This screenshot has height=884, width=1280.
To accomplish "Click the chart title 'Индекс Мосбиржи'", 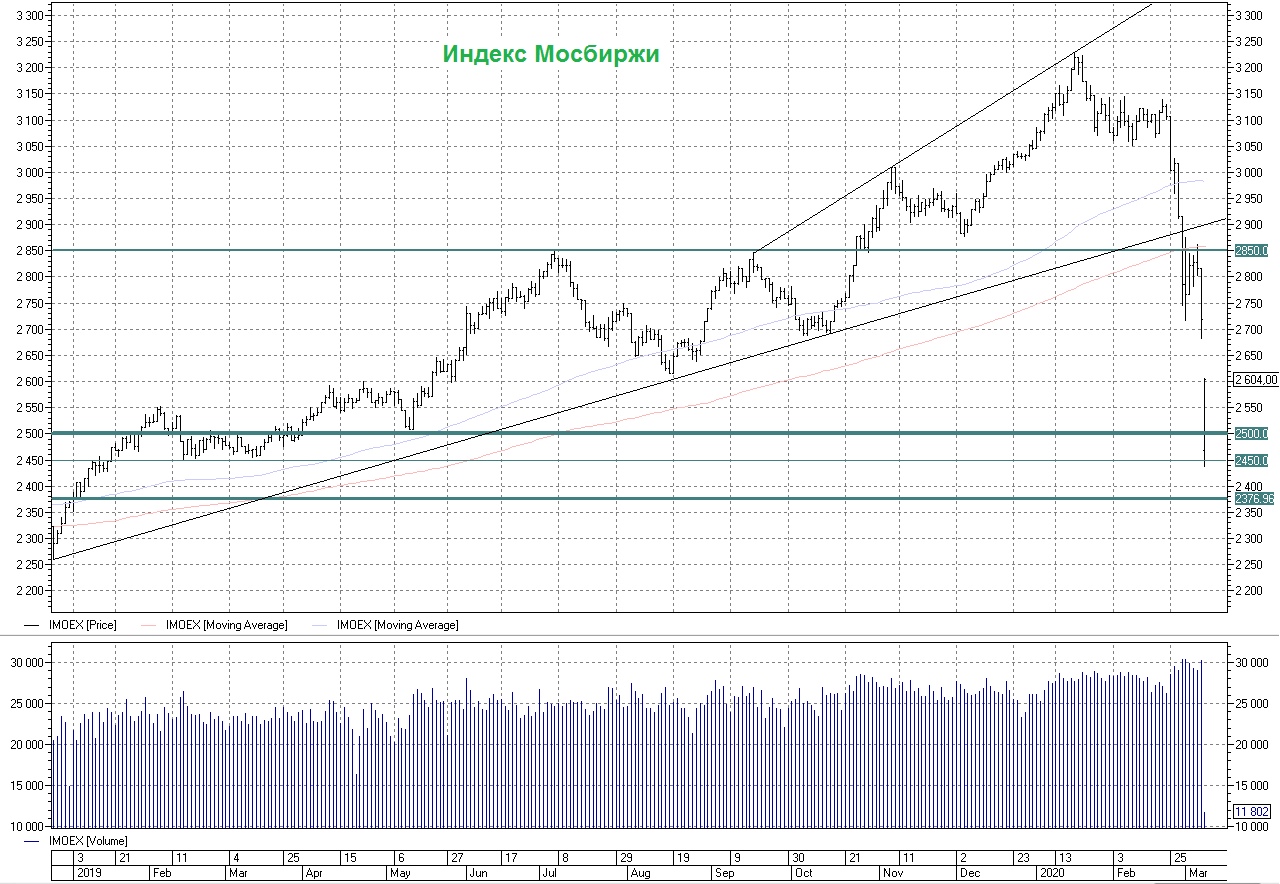I will pos(551,54).
